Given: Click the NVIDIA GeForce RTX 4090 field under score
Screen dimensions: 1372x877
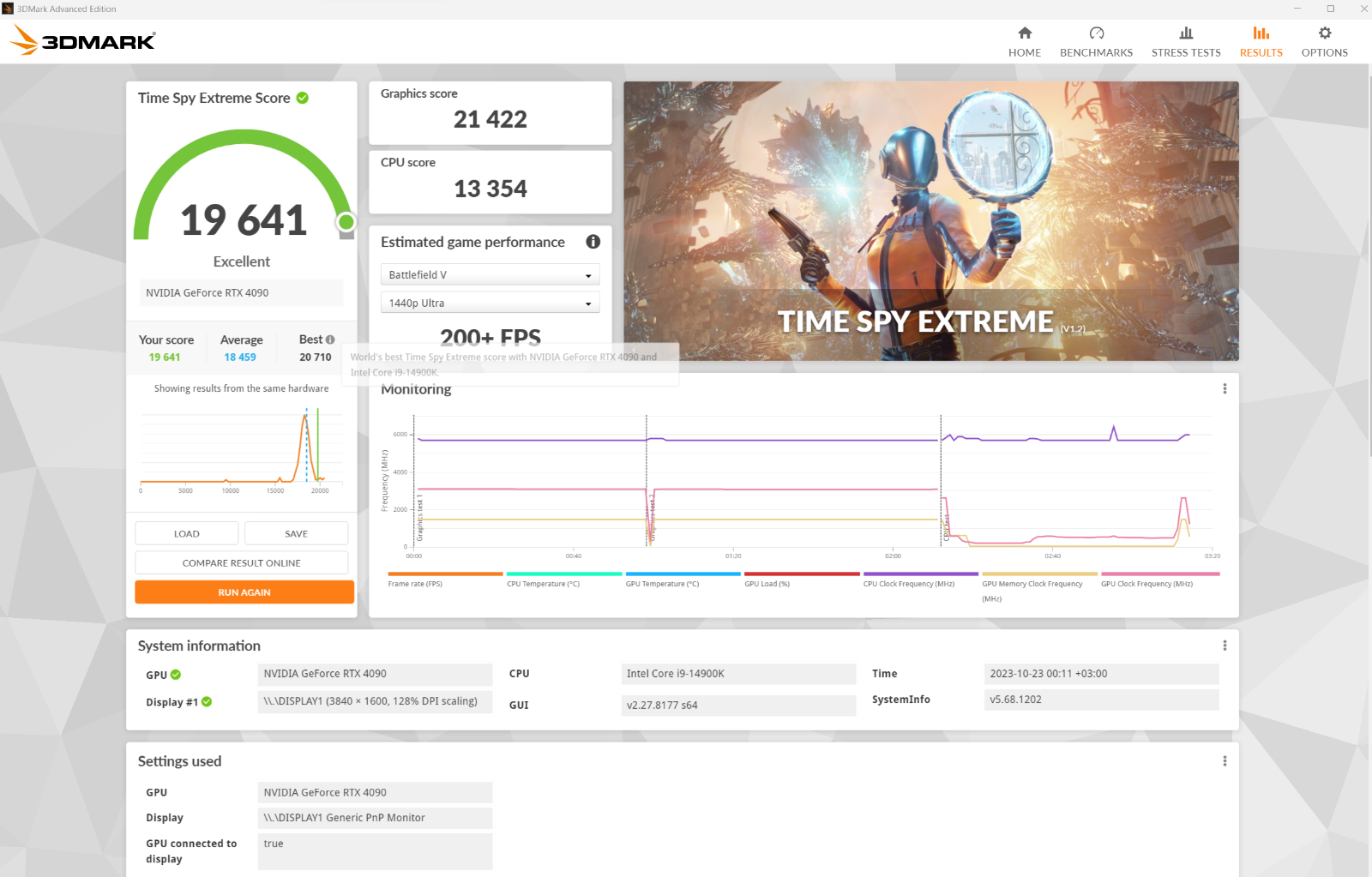Looking at the screenshot, I should pos(241,292).
